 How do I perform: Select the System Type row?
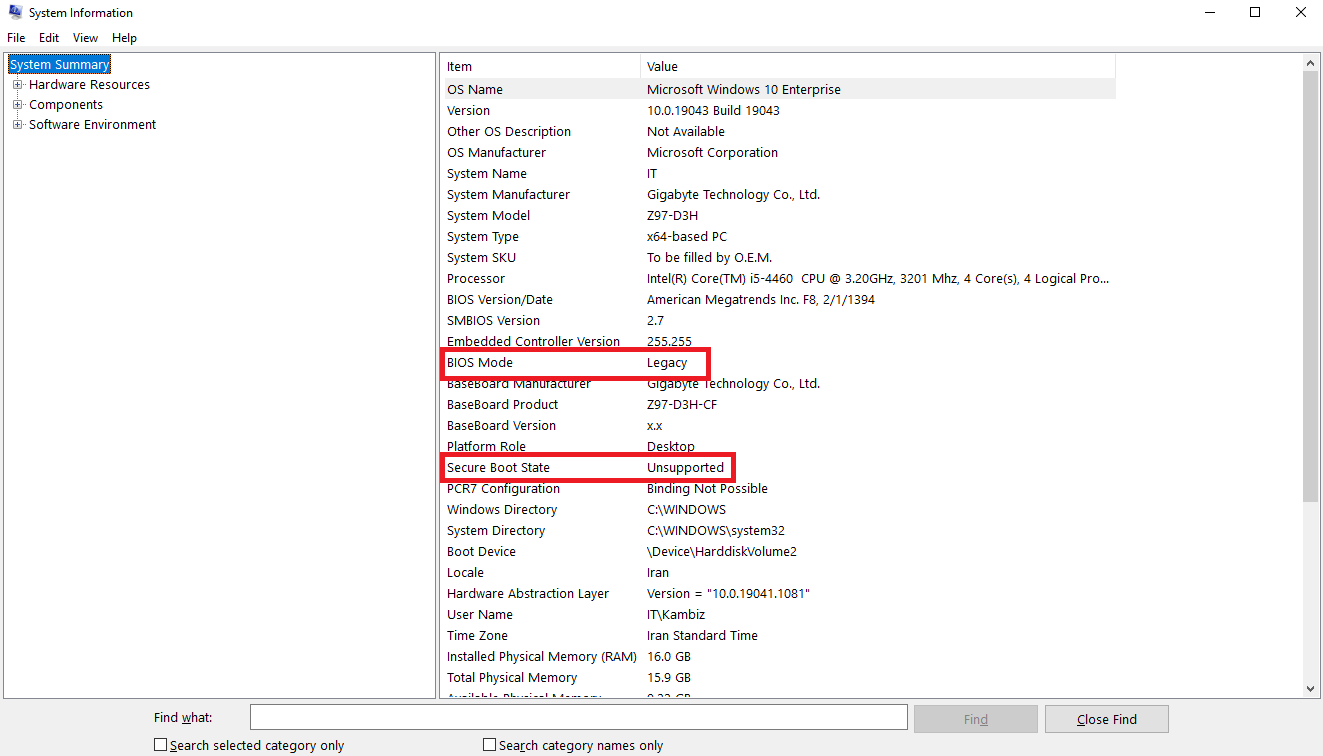tap(778, 236)
